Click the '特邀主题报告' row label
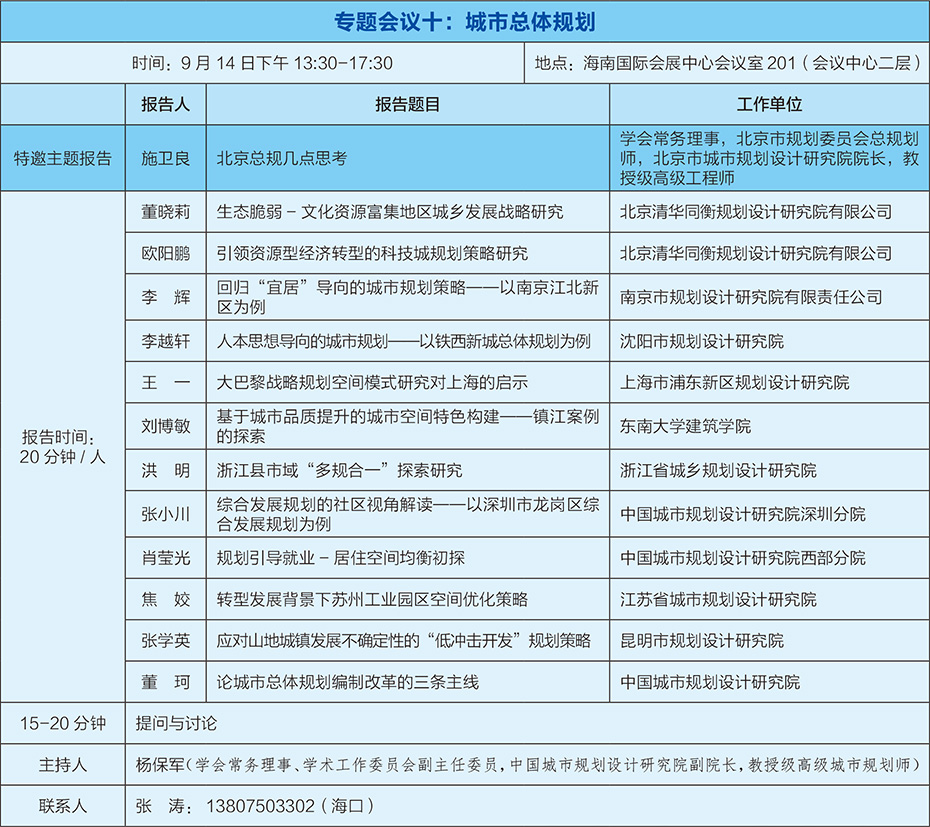This screenshot has width=930, height=827. pyautogui.click(x=62, y=158)
